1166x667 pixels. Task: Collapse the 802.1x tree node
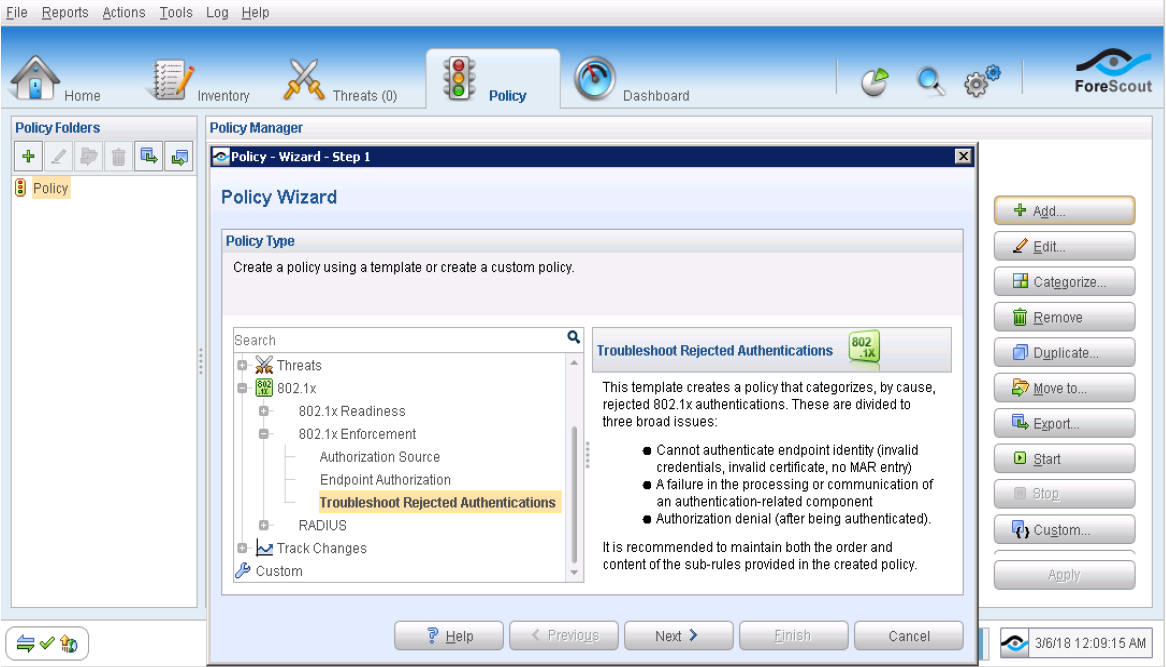point(242,388)
